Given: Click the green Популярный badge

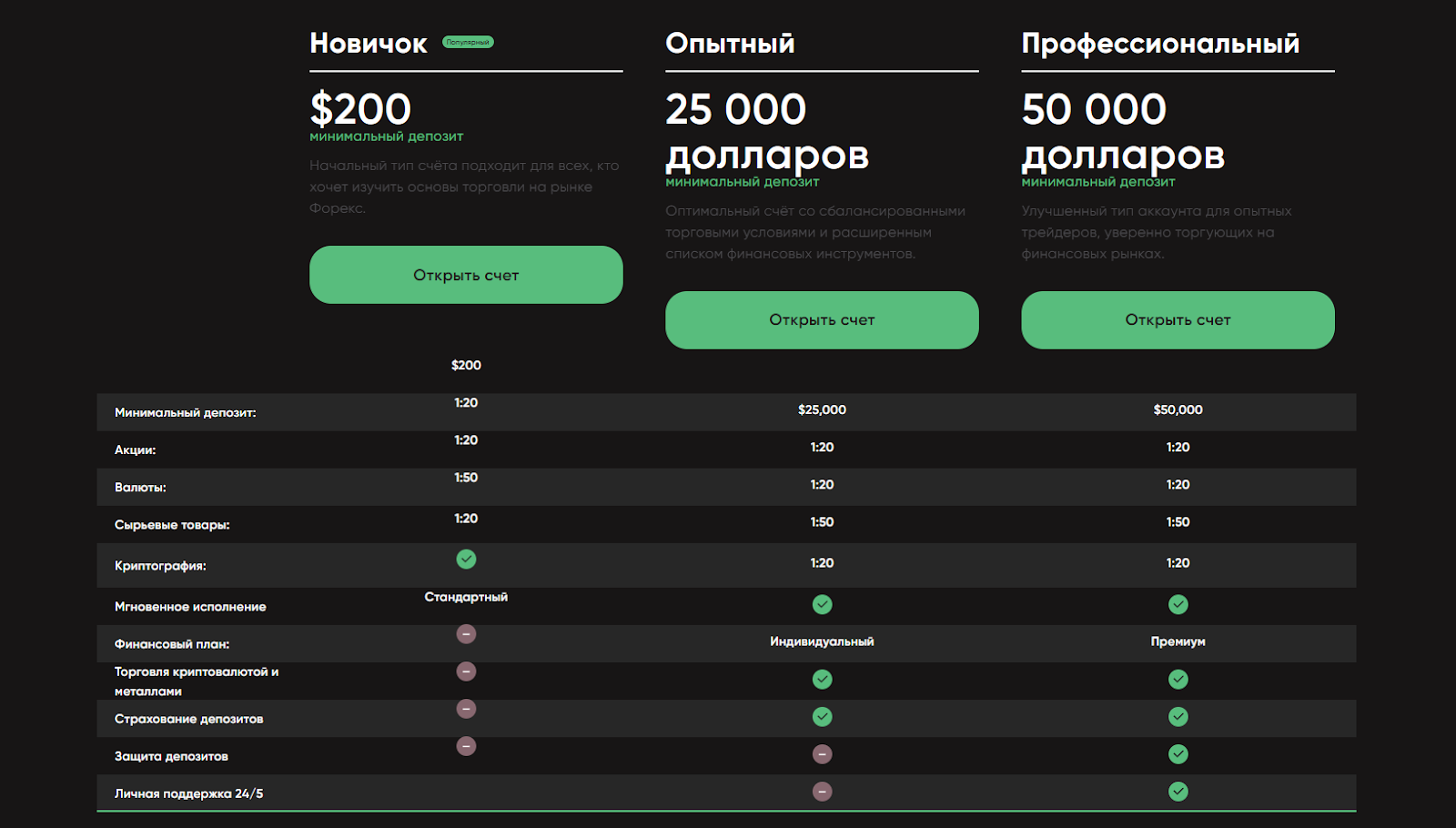Looking at the screenshot, I should 468,42.
